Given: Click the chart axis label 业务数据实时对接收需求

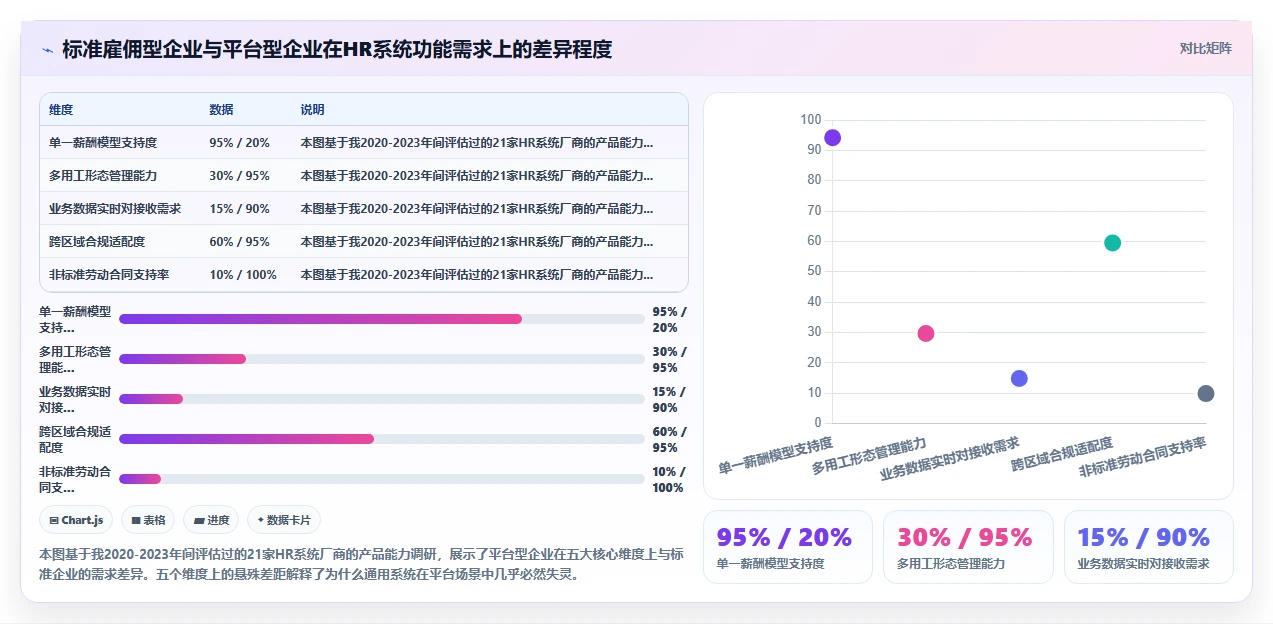Looking at the screenshot, I should 950,460.
